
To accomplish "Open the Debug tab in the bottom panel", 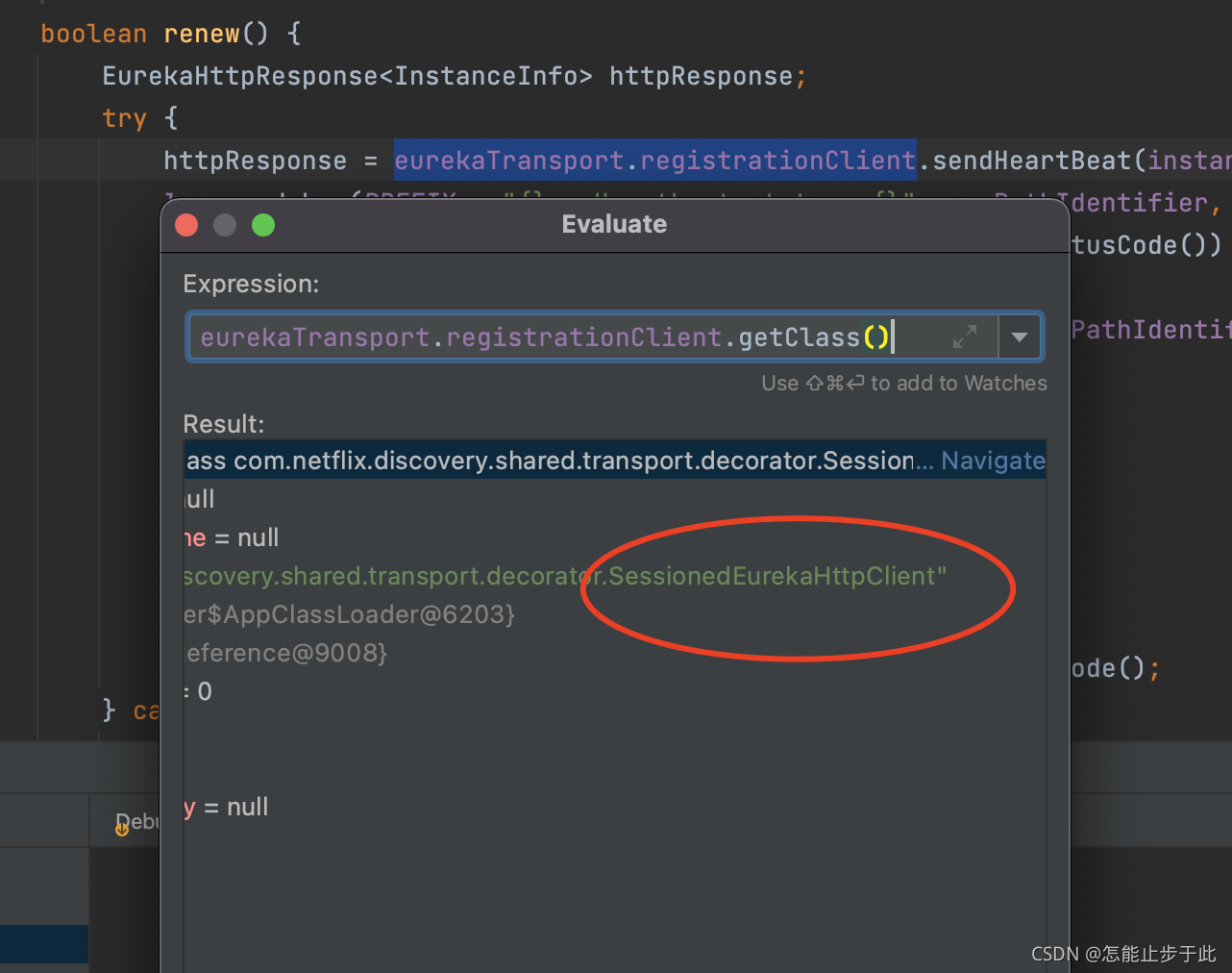I will (137, 822).
